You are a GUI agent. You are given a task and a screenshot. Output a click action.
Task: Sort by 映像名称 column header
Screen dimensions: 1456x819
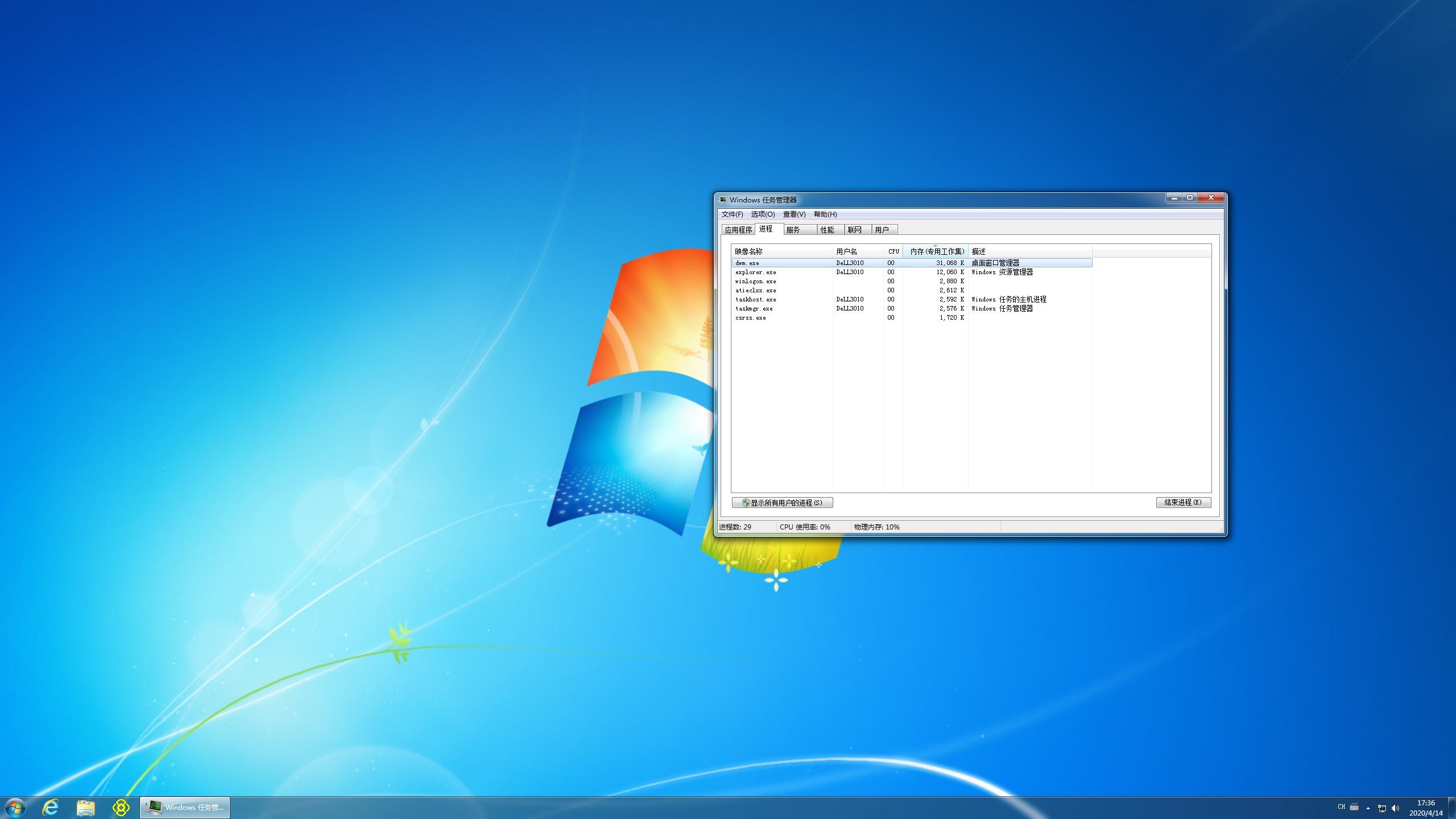point(782,251)
